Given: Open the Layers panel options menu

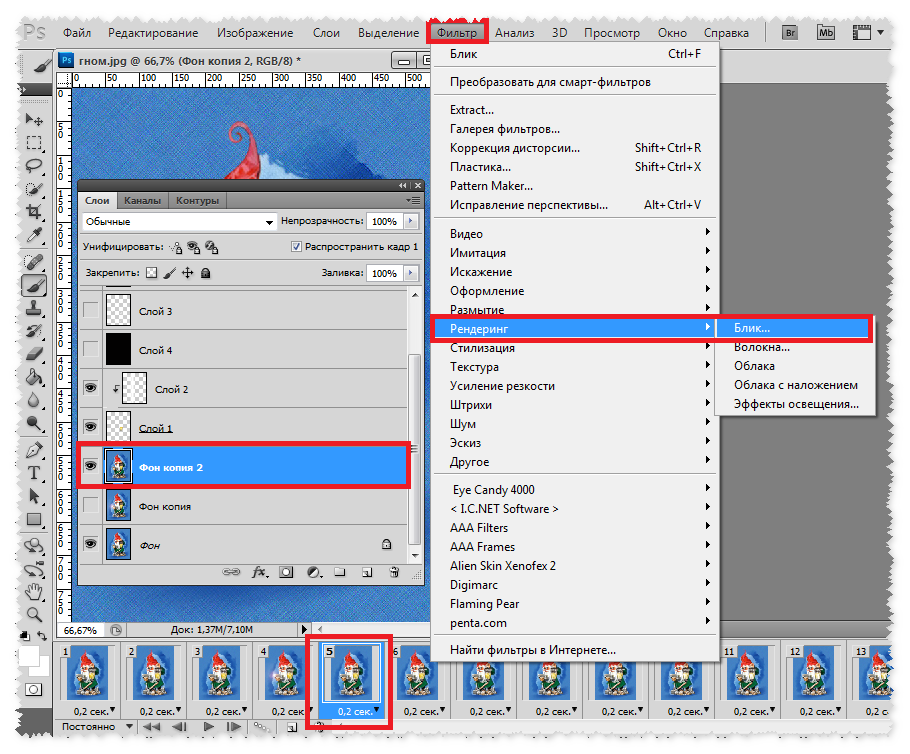Looking at the screenshot, I should point(413,200).
